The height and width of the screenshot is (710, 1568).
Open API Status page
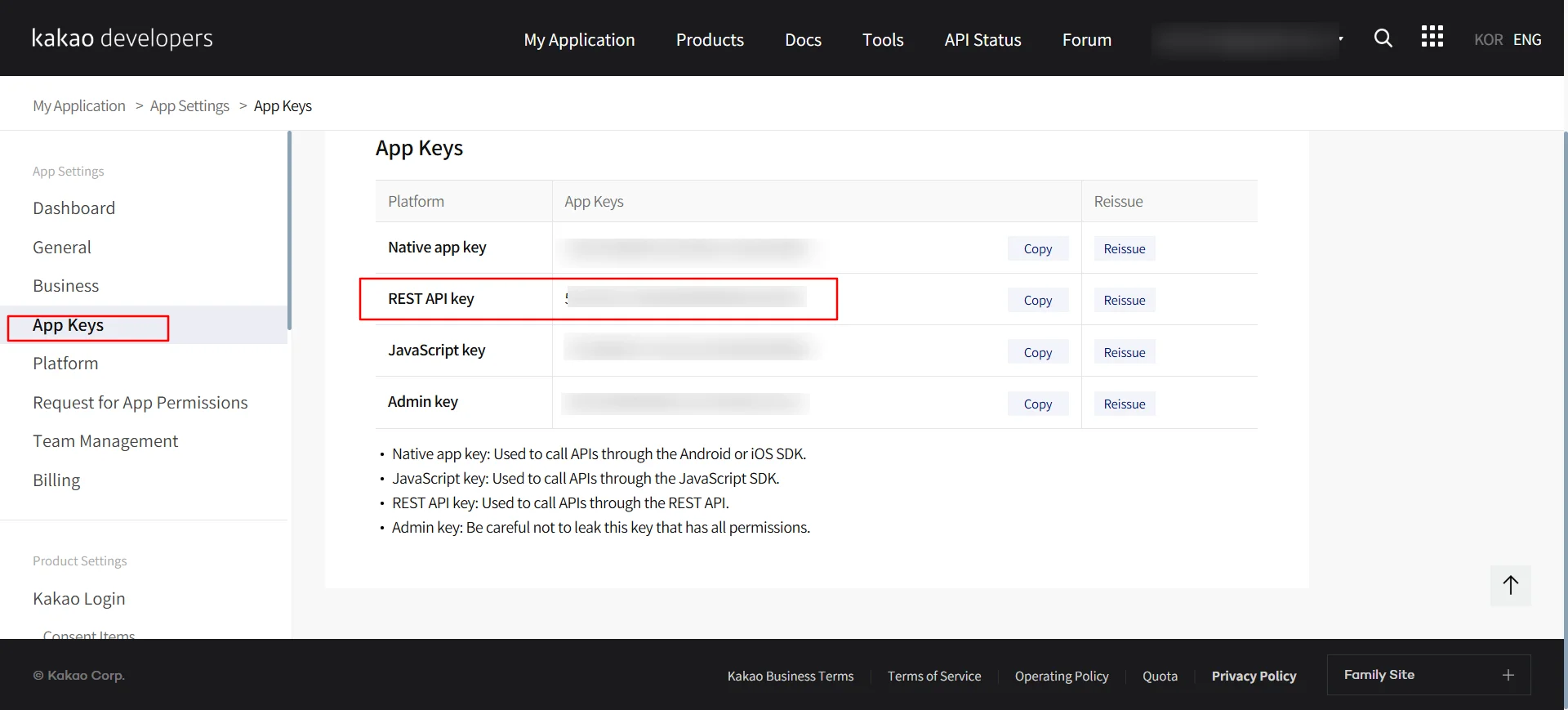pyautogui.click(x=982, y=40)
